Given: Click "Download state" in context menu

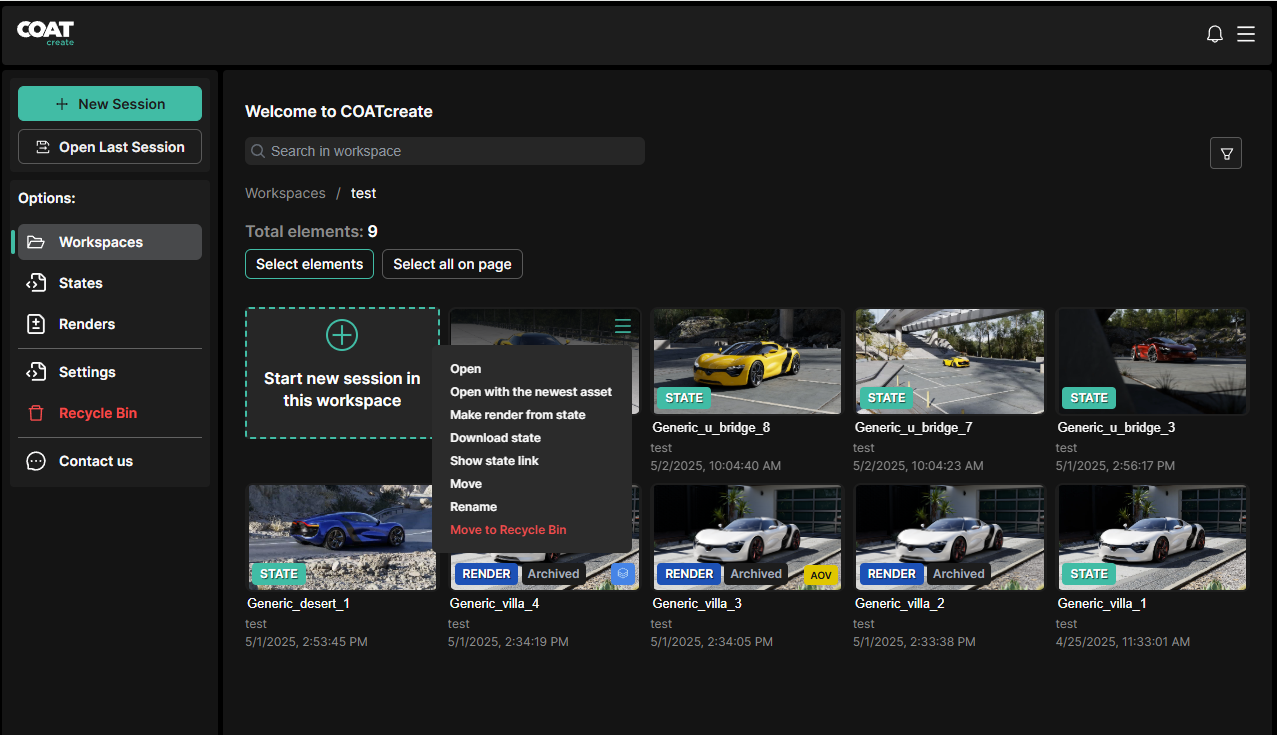Looking at the screenshot, I should [x=495, y=438].
